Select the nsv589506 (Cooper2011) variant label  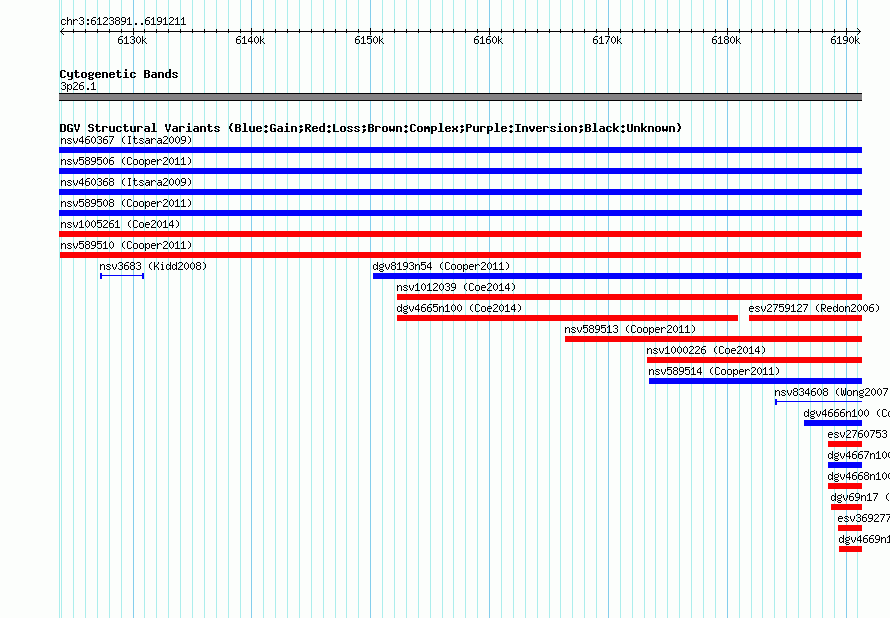126,161
